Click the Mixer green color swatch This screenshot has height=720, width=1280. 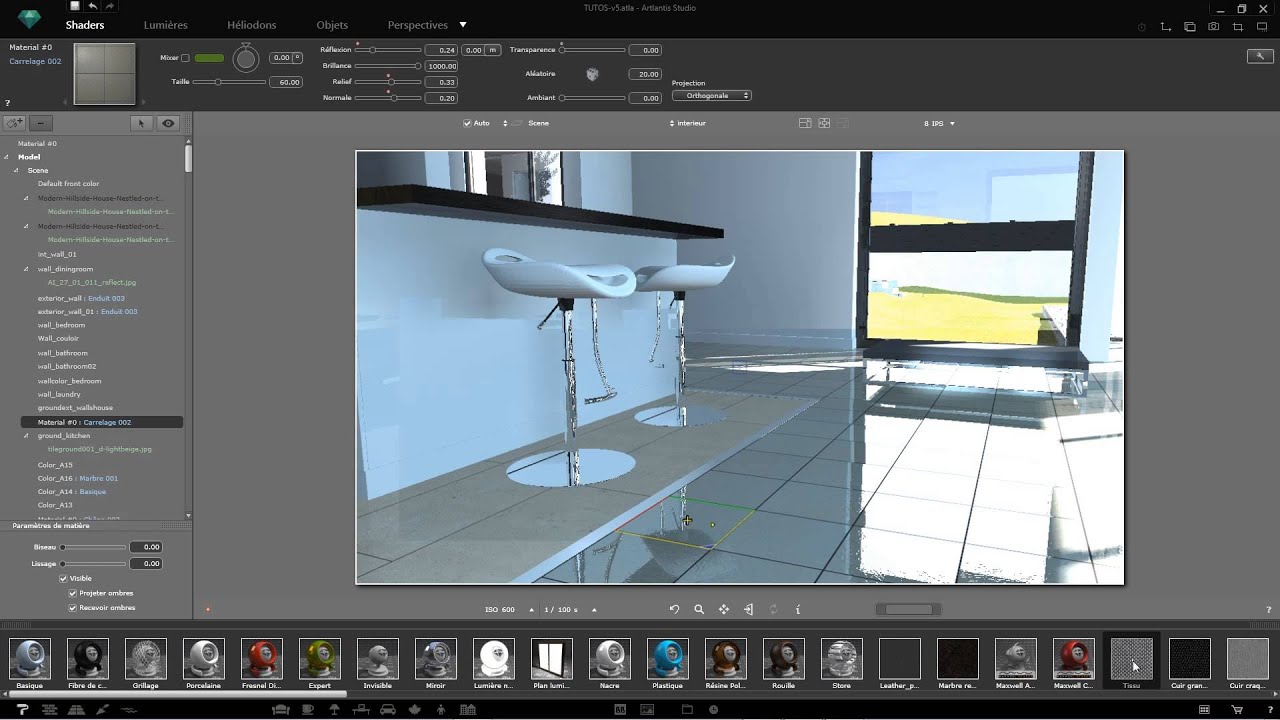pyautogui.click(x=209, y=58)
